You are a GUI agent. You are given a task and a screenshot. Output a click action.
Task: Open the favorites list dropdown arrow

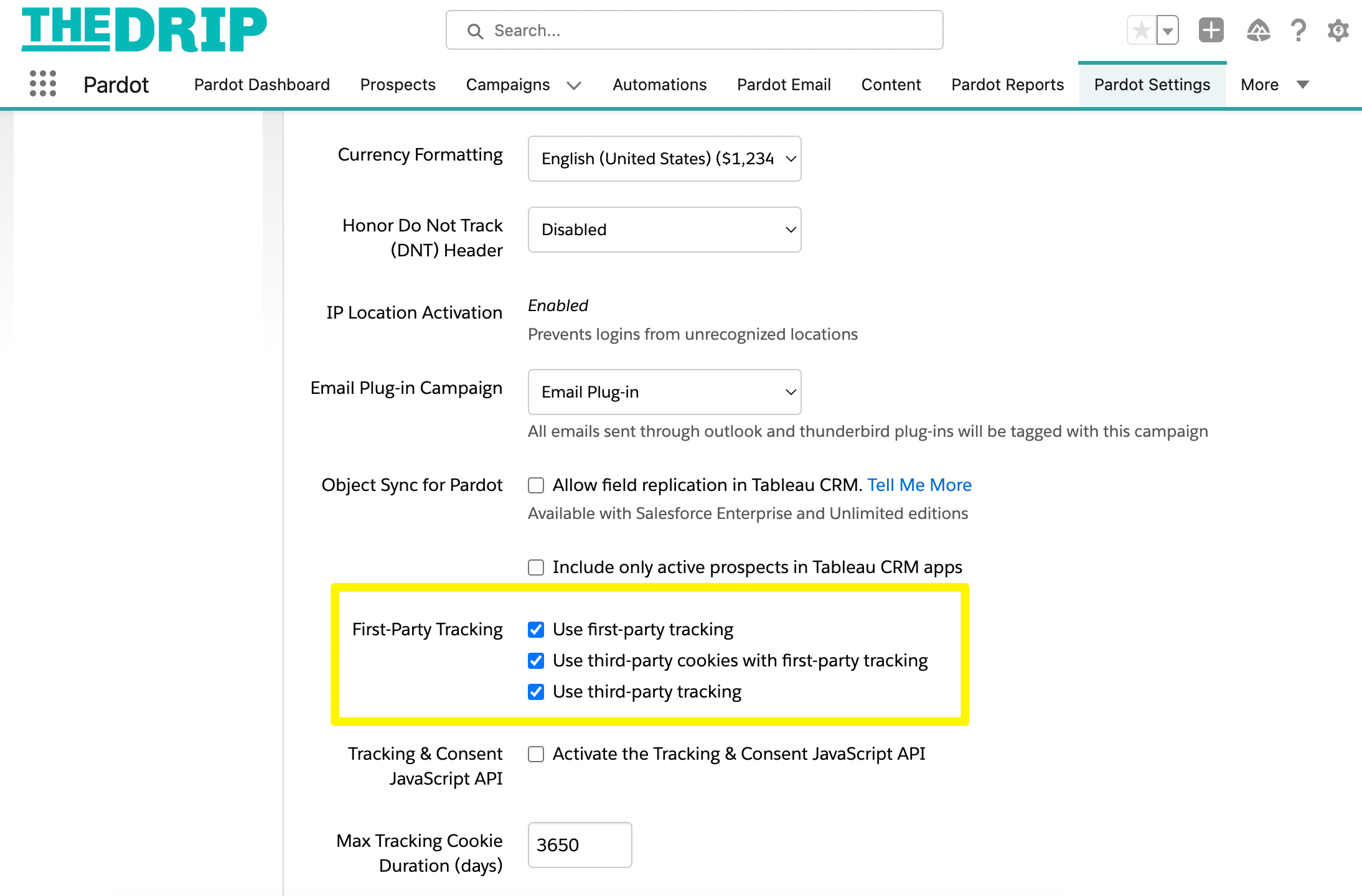tap(1168, 30)
